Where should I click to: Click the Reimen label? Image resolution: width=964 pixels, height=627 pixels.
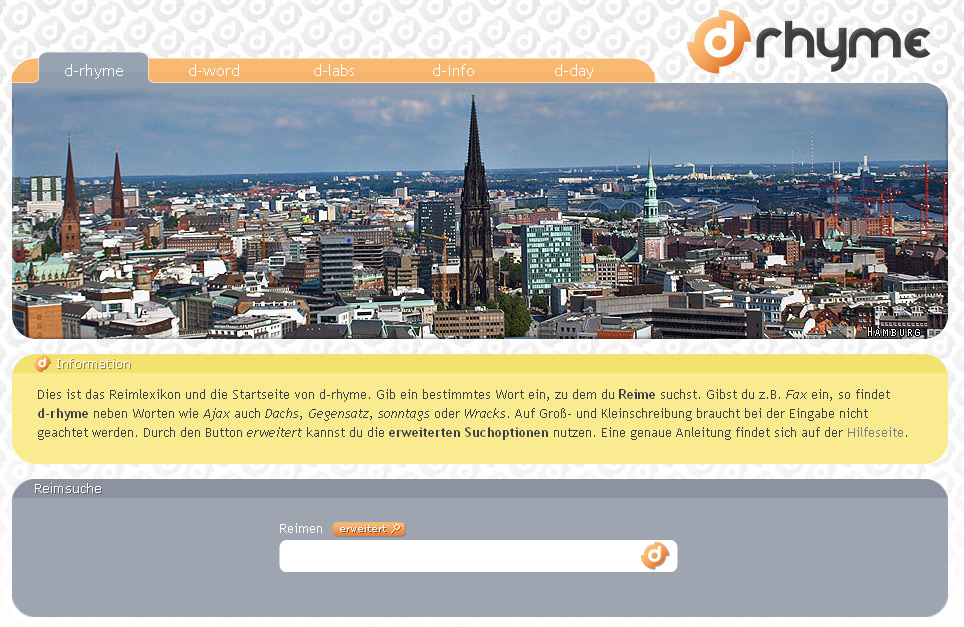pyautogui.click(x=301, y=529)
